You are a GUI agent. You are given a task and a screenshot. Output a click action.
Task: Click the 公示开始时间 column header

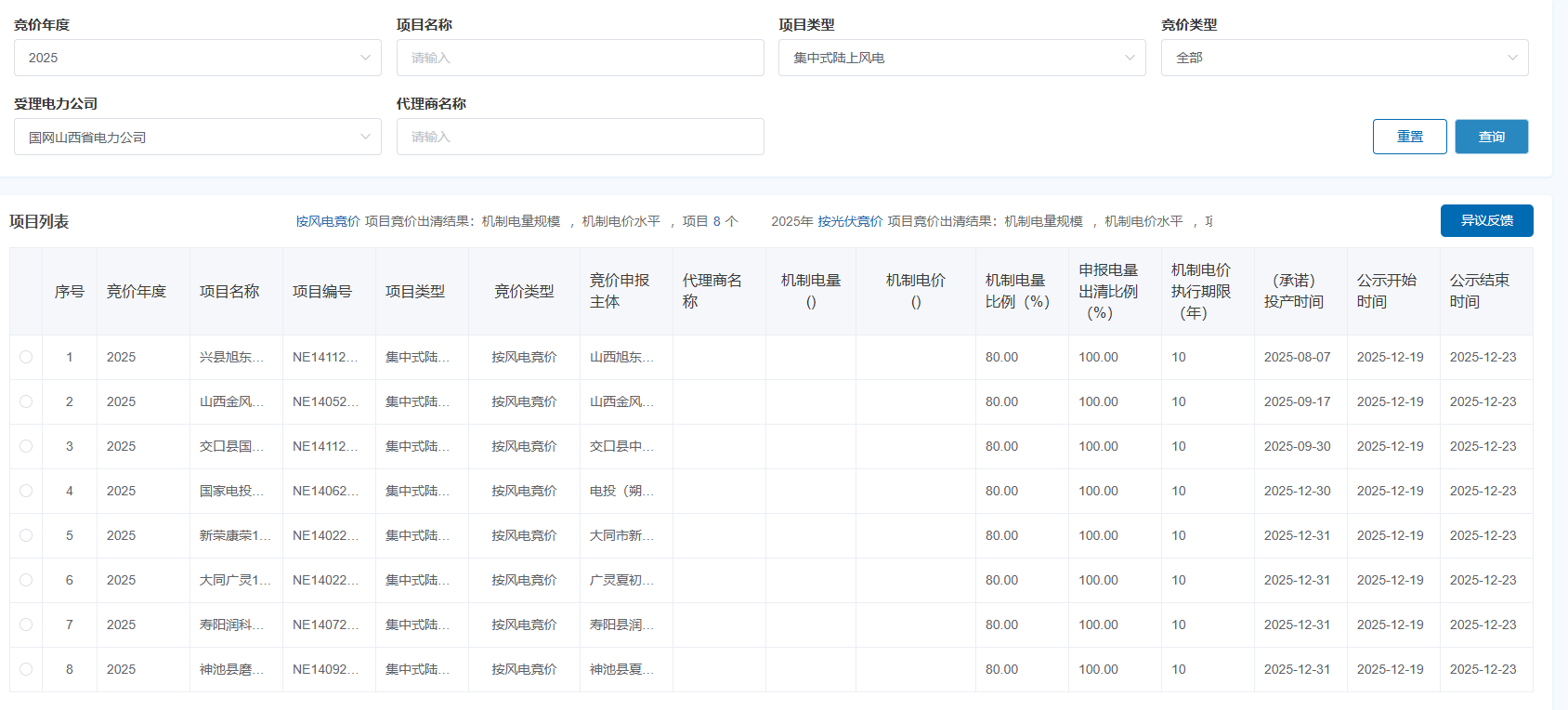click(1386, 292)
